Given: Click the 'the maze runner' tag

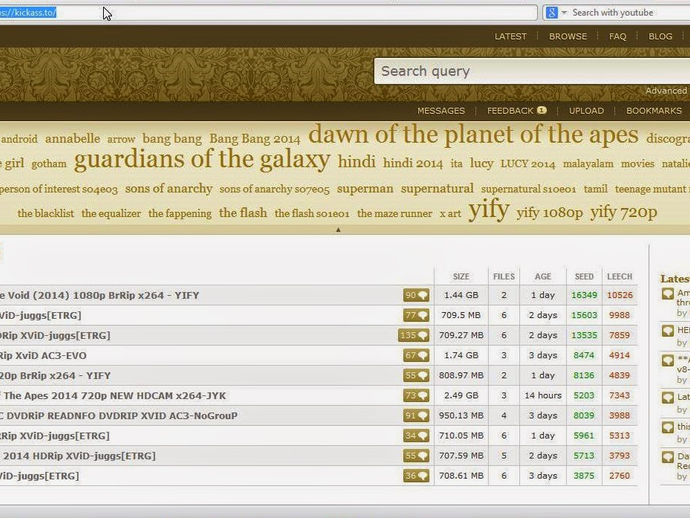Looking at the screenshot, I should click(x=395, y=213).
